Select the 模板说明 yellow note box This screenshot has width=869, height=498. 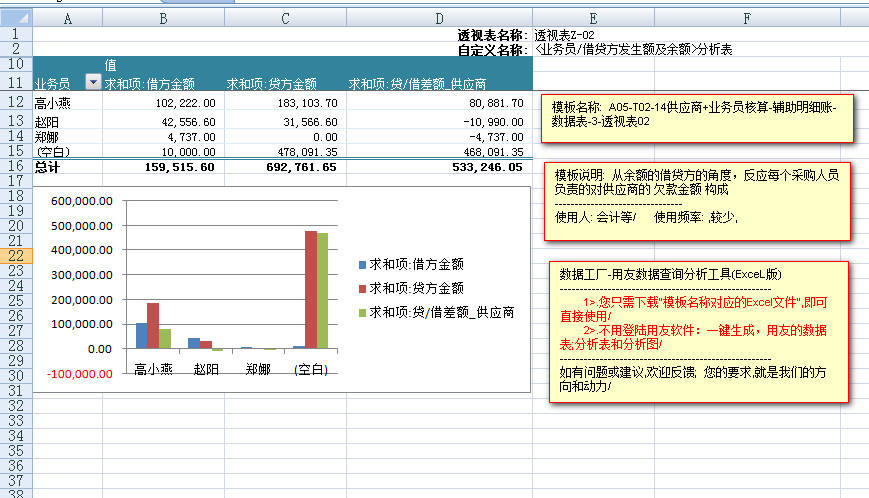click(696, 201)
